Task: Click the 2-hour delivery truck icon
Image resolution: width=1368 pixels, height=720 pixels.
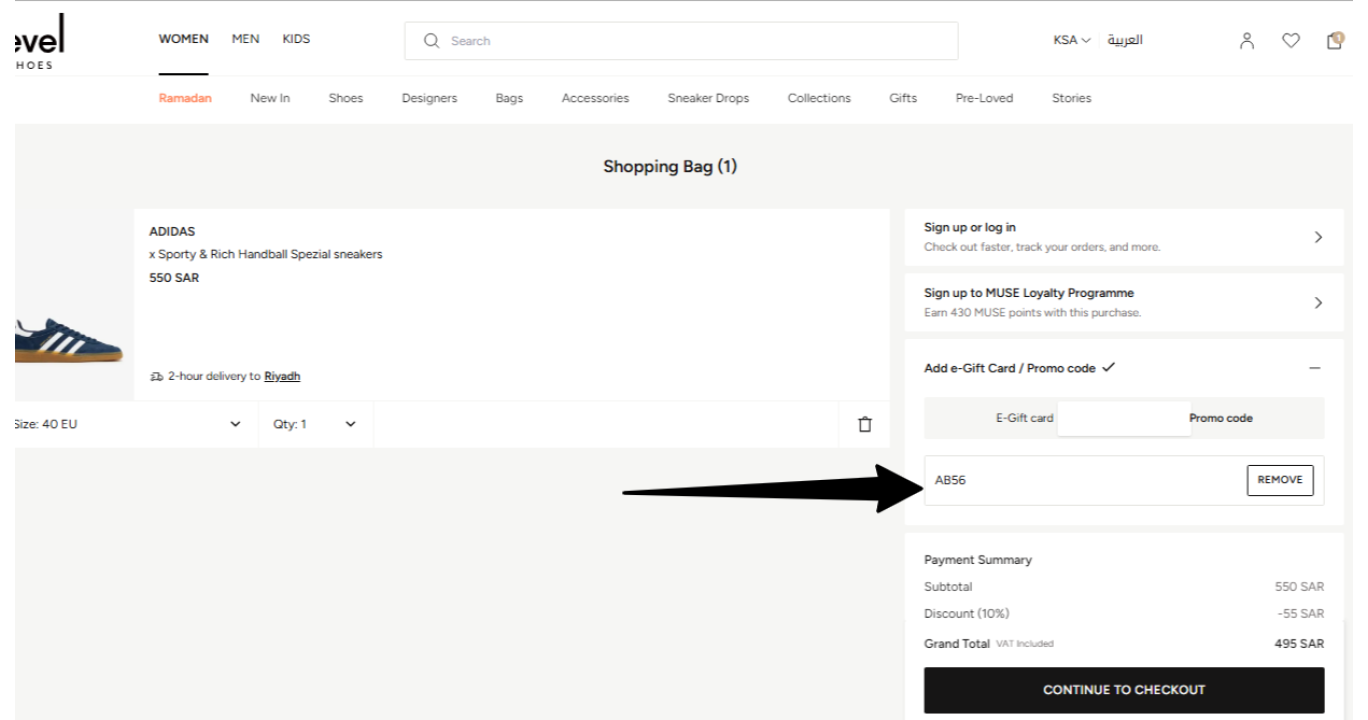Action: [155, 377]
